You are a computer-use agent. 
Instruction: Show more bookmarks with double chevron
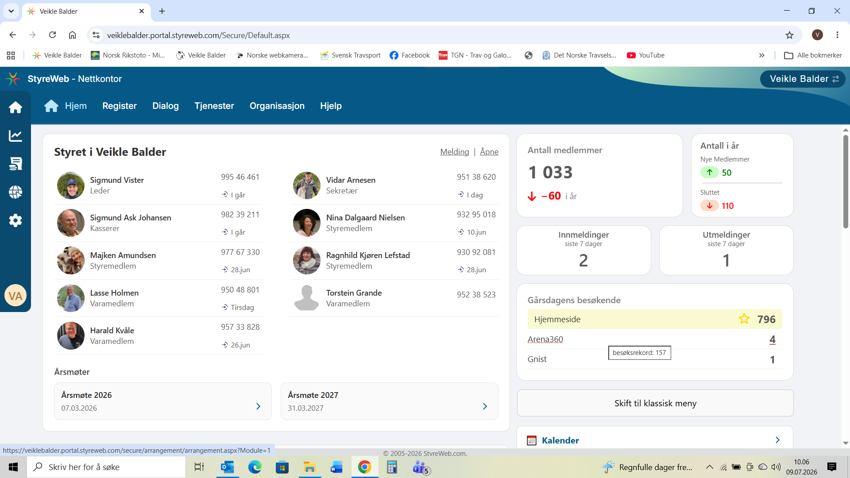tap(762, 55)
